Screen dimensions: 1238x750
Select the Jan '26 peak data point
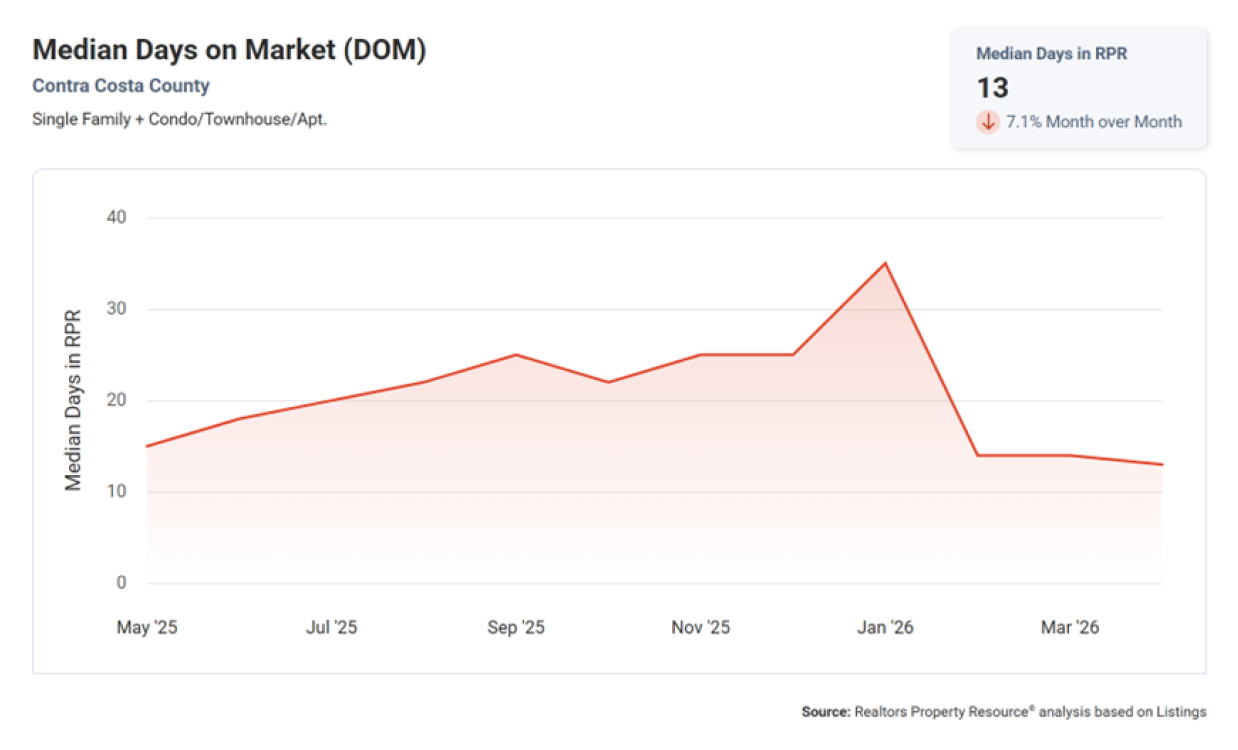click(x=885, y=263)
